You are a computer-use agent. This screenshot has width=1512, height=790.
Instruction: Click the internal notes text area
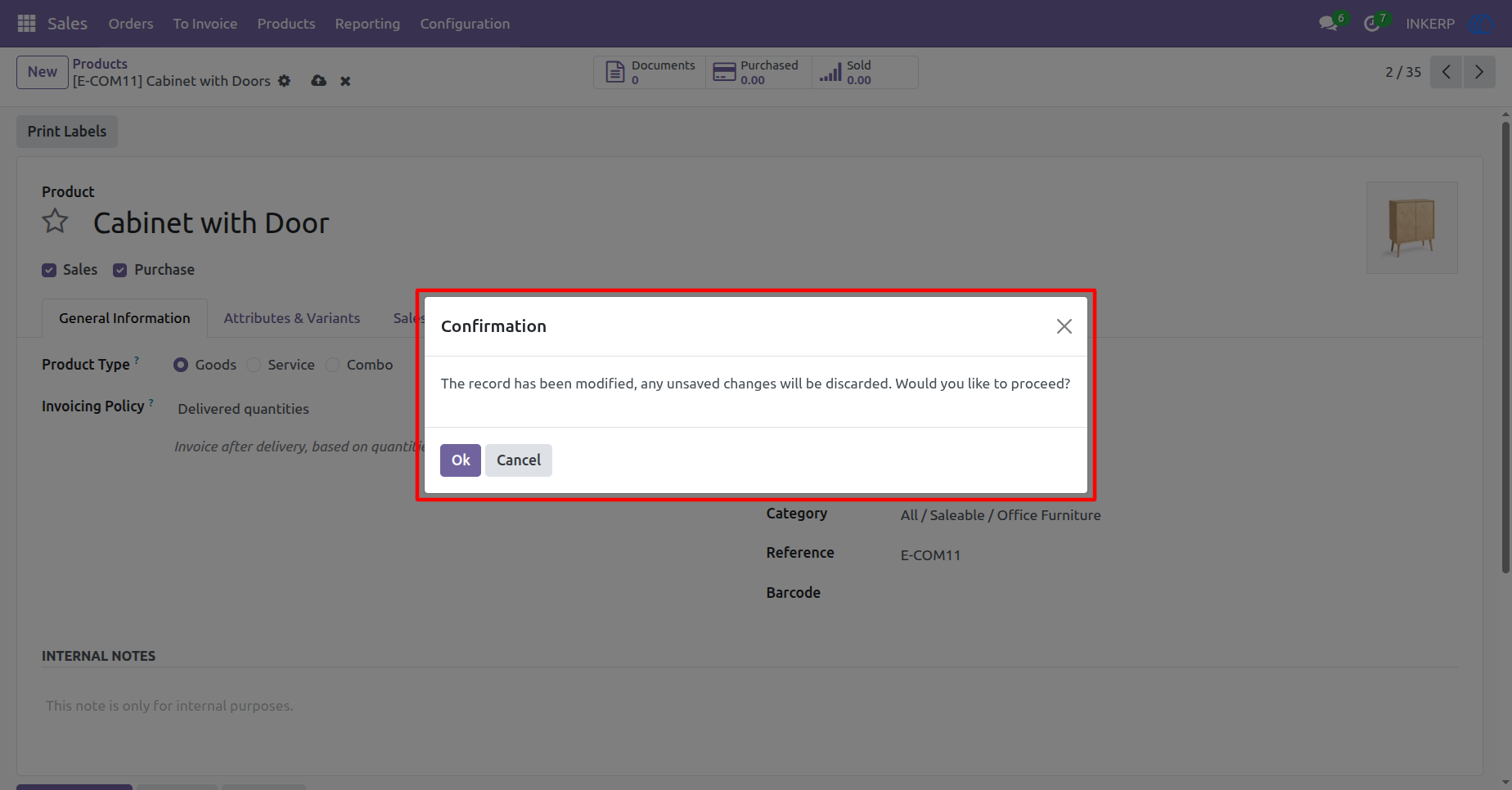click(x=749, y=706)
